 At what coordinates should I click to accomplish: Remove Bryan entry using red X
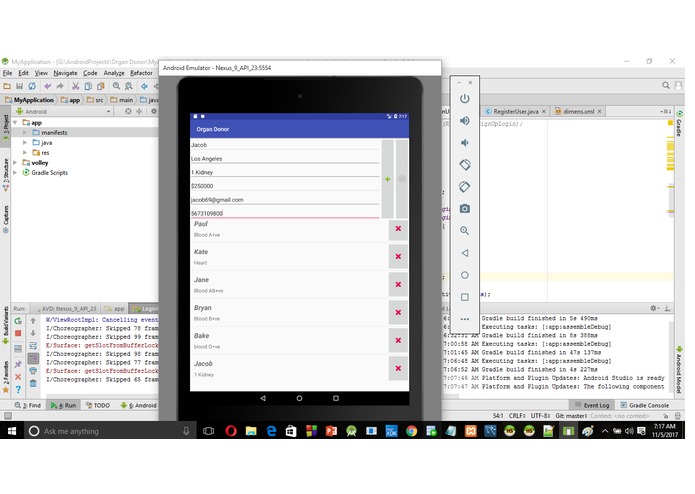click(398, 312)
